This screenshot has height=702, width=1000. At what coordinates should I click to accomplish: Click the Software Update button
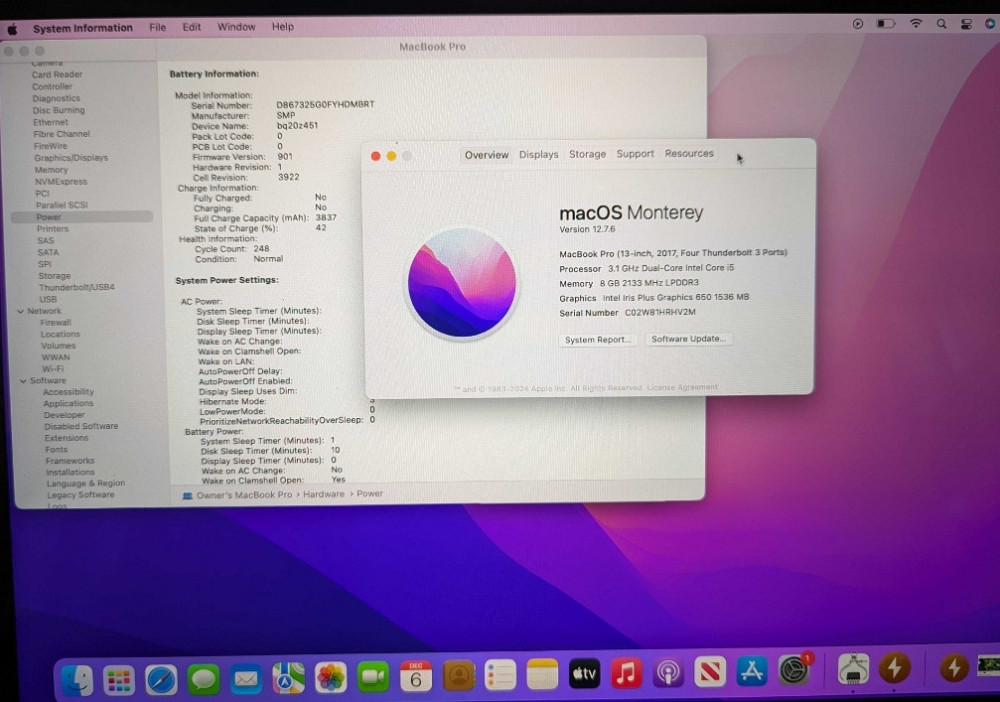690,339
